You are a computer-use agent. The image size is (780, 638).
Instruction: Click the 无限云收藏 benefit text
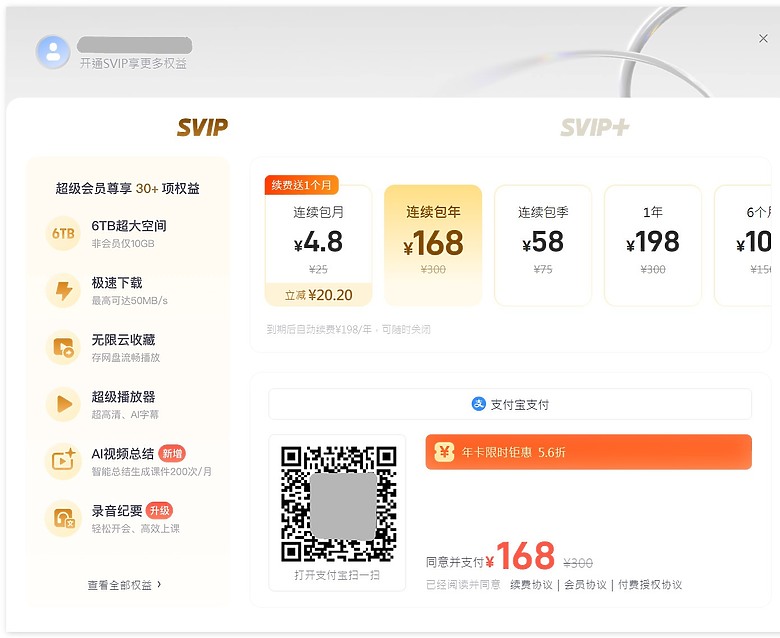click(x=123, y=340)
